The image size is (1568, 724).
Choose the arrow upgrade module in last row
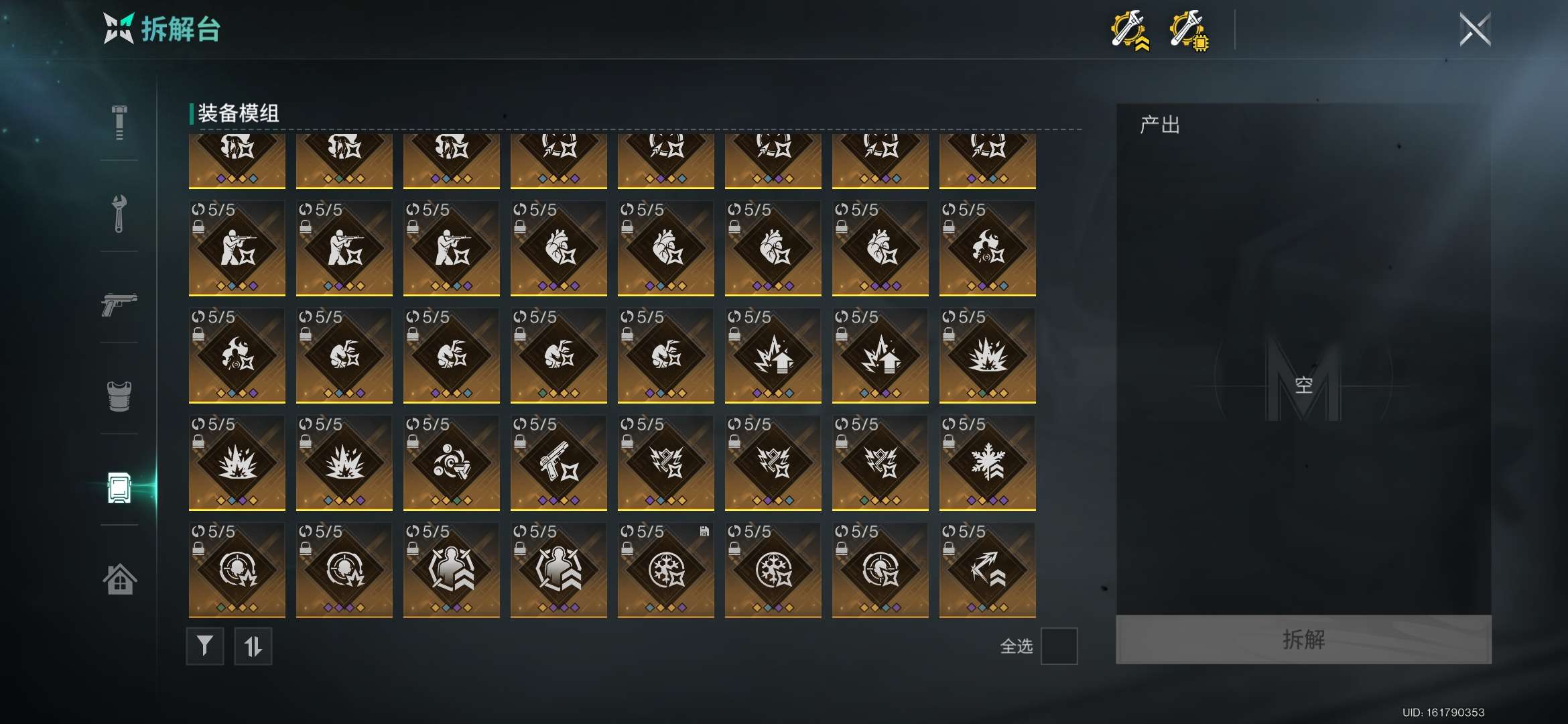(x=988, y=570)
